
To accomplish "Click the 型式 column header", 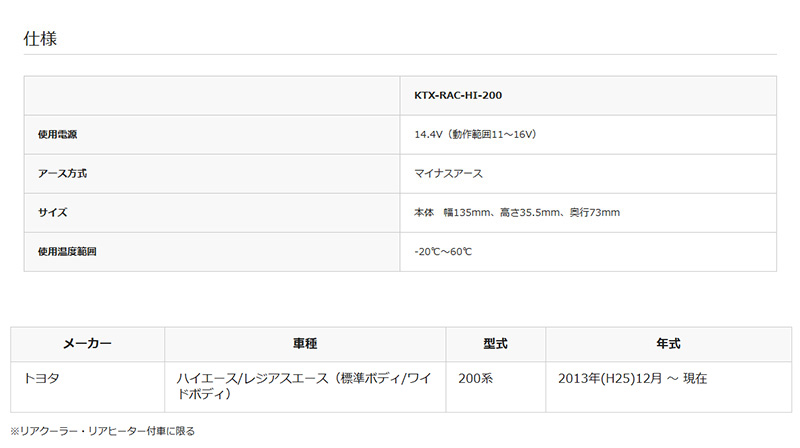I will pos(495,343).
